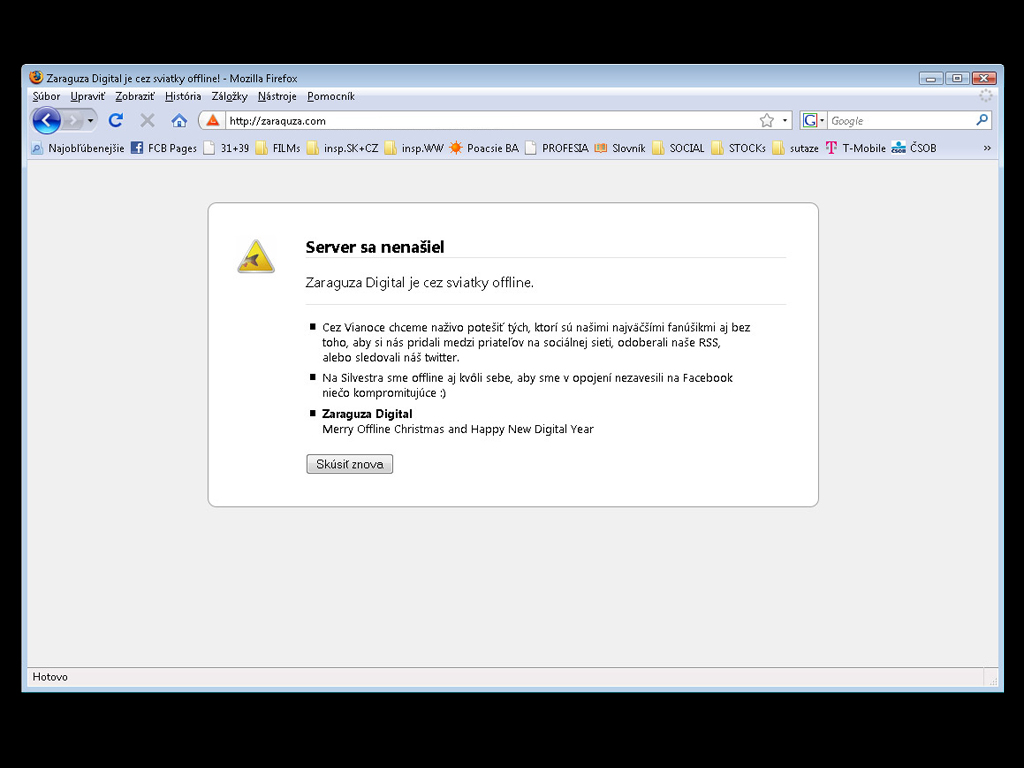Open the Upraviť menu

(88, 96)
